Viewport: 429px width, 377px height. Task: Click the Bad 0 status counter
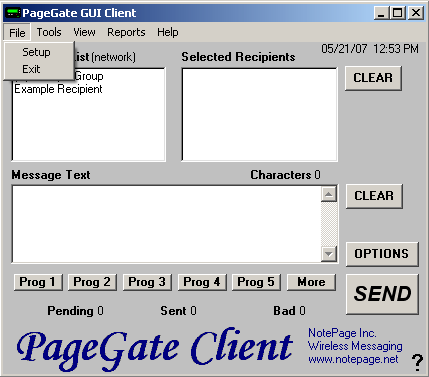point(289,311)
